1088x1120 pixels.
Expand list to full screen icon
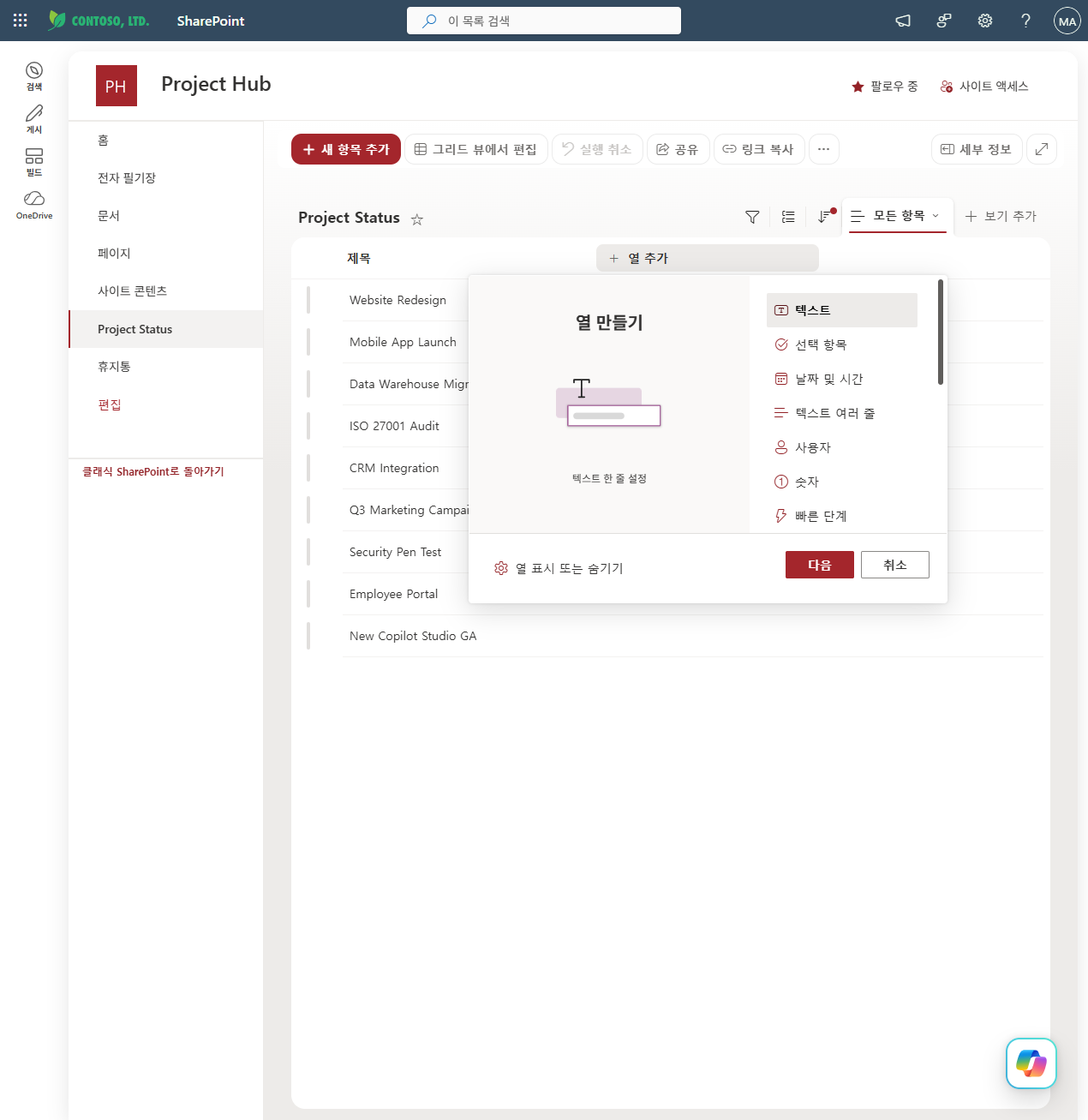[x=1042, y=149]
